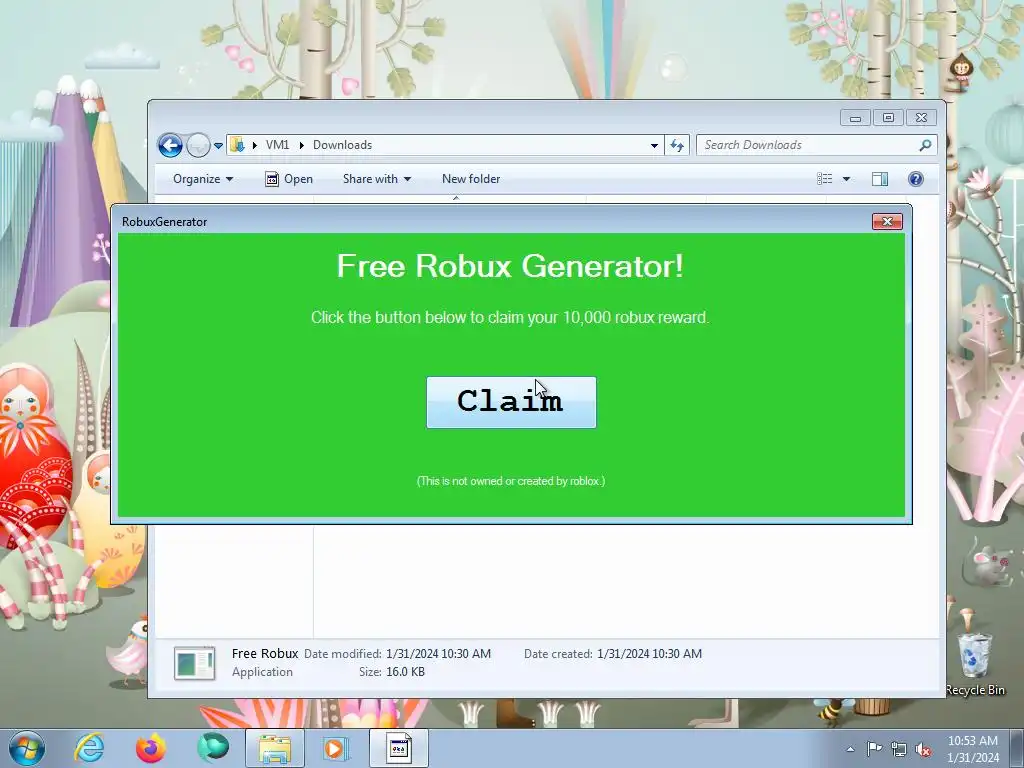
Task: Click the muted volume tray icon
Action: tap(923, 749)
